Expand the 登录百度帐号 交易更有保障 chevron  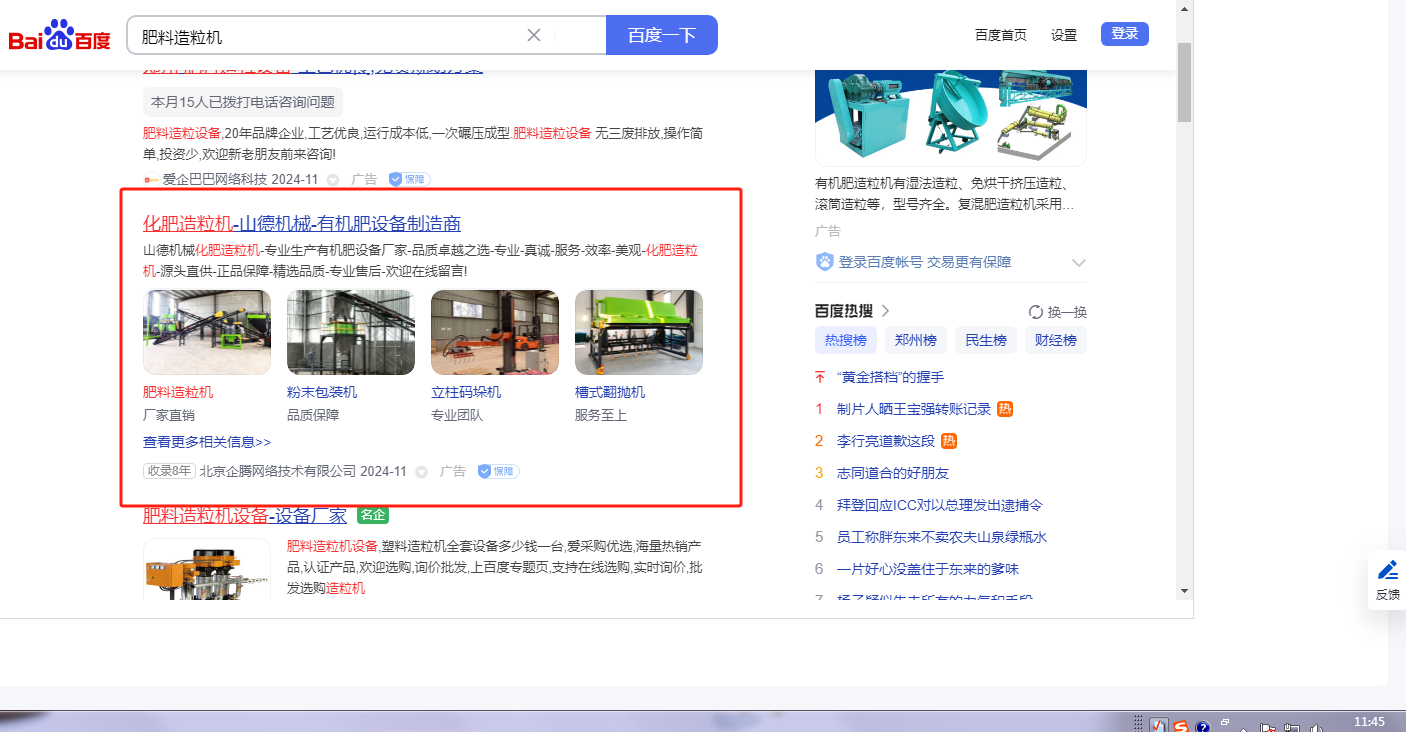(1078, 262)
